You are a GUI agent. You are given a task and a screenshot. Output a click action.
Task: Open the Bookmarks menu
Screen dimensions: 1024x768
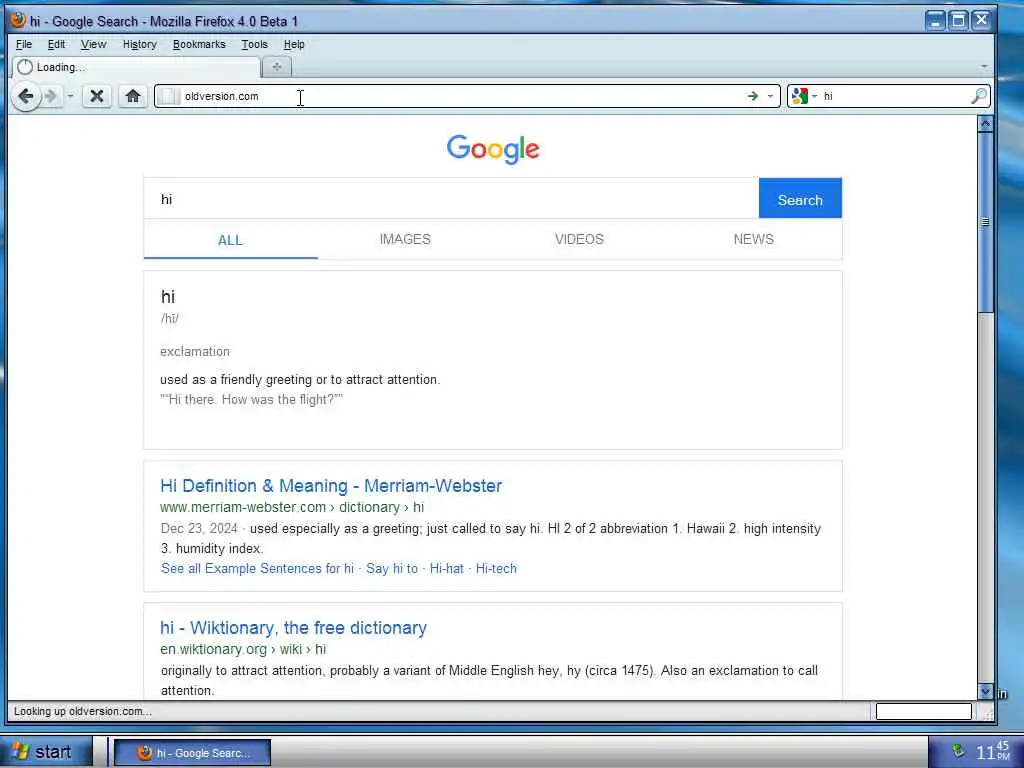pyautogui.click(x=199, y=44)
